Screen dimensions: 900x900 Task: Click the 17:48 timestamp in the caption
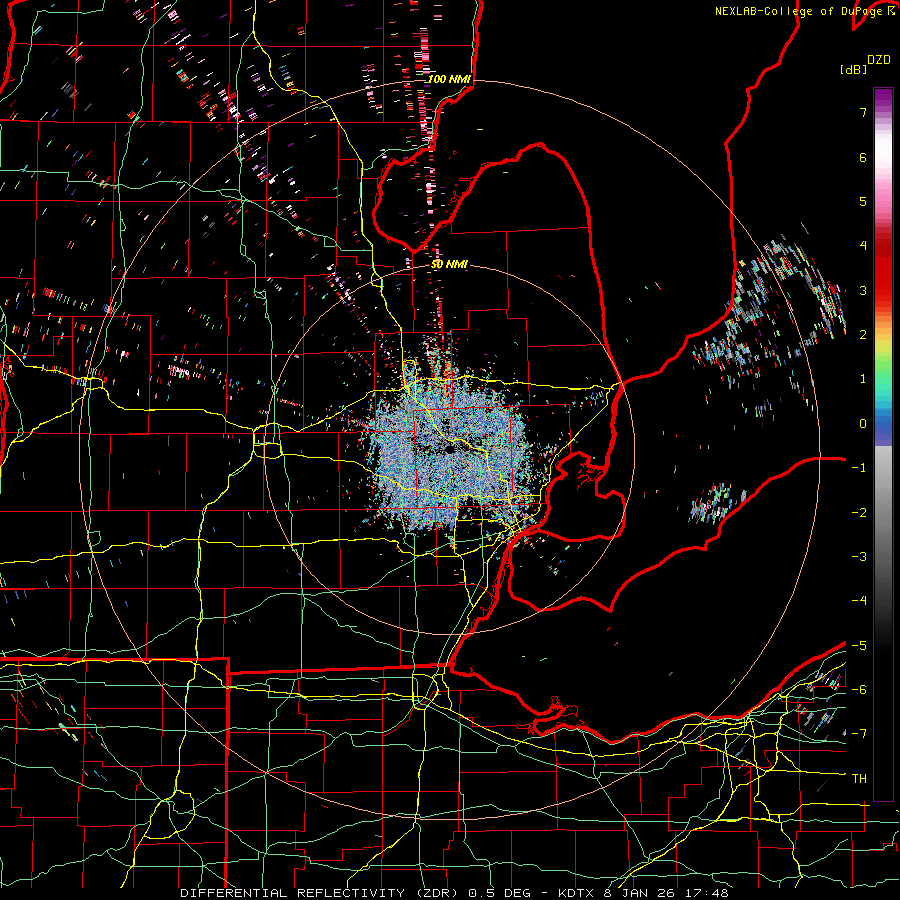coord(709,893)
